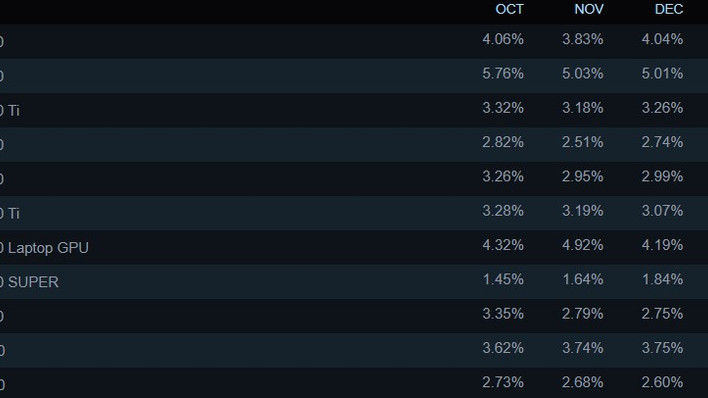Click the 5.76% October value
708x398 pixels.
(x=503, y=74)
